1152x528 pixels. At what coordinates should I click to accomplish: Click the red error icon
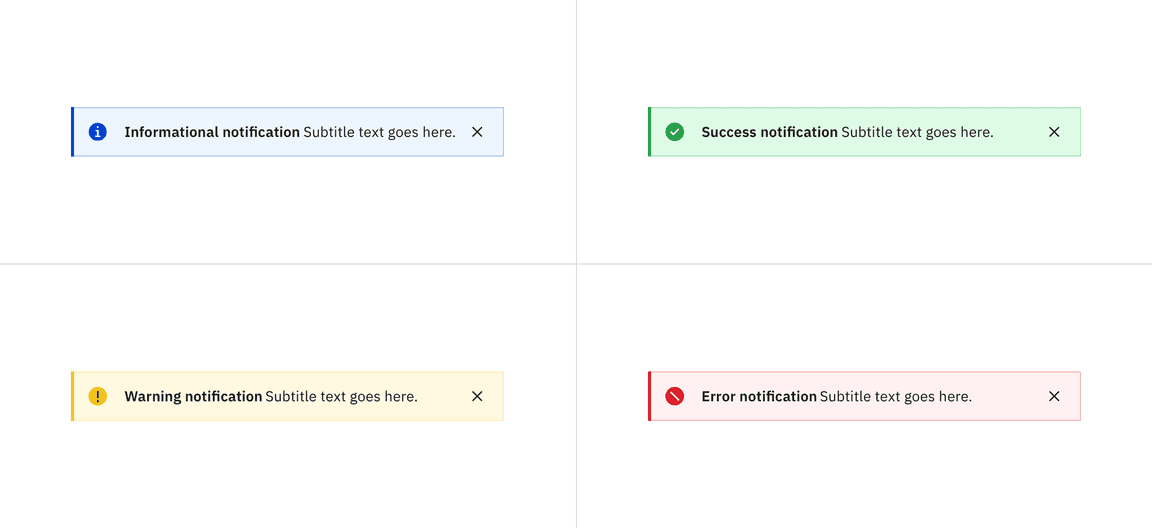pyautogui.click(x=675, y=396)
